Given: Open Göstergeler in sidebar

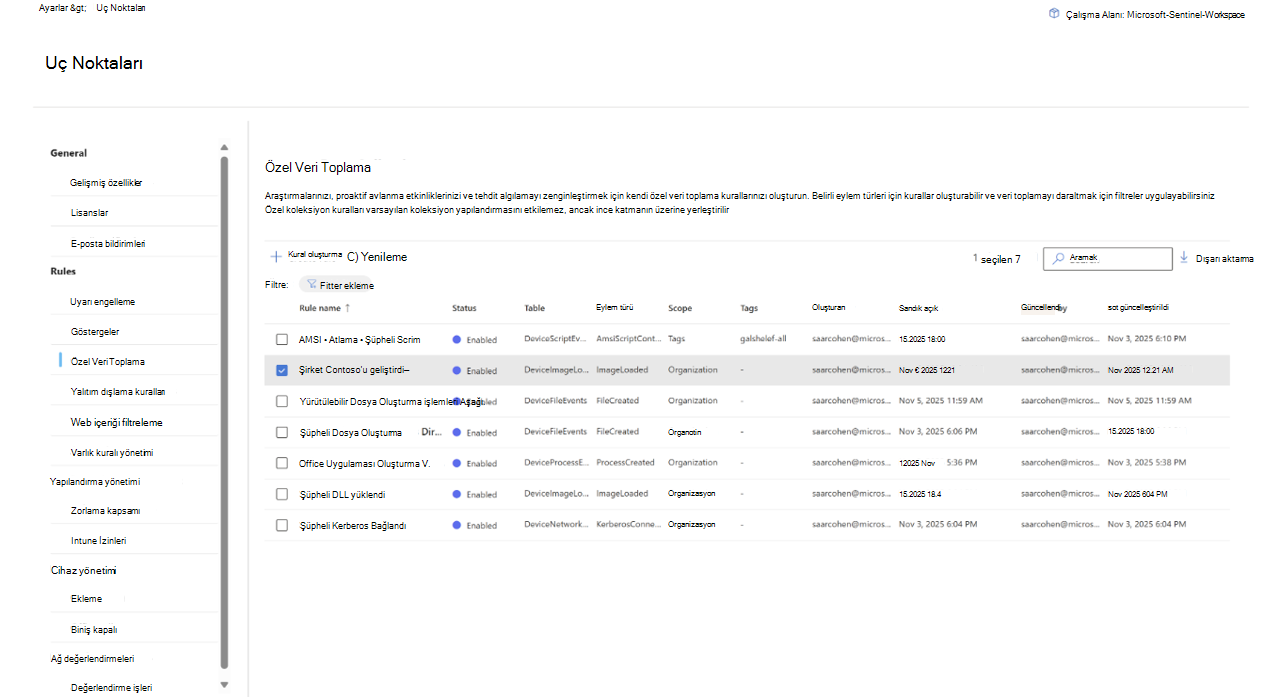Looking at the screenshot, I should point(95,331).
